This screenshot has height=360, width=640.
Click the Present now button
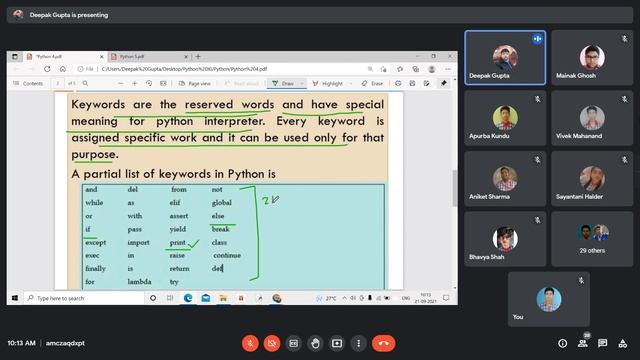337,343
